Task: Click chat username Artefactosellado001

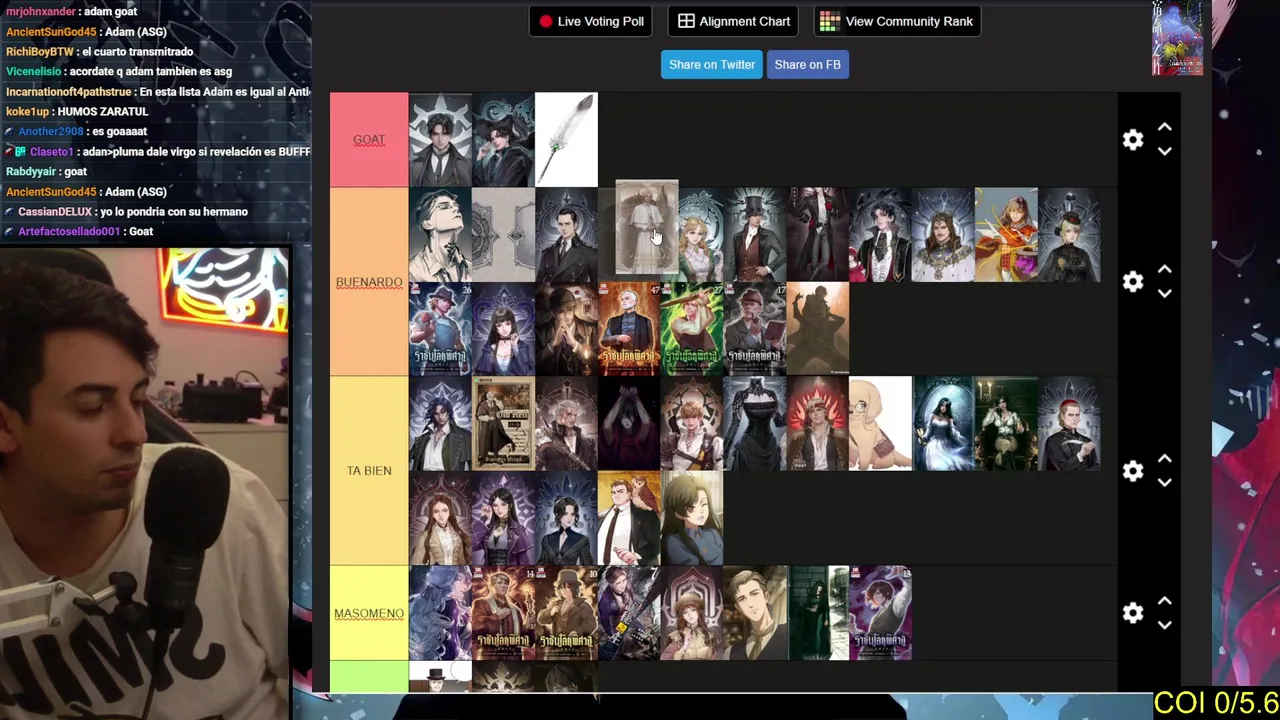Action: point(69,232)
